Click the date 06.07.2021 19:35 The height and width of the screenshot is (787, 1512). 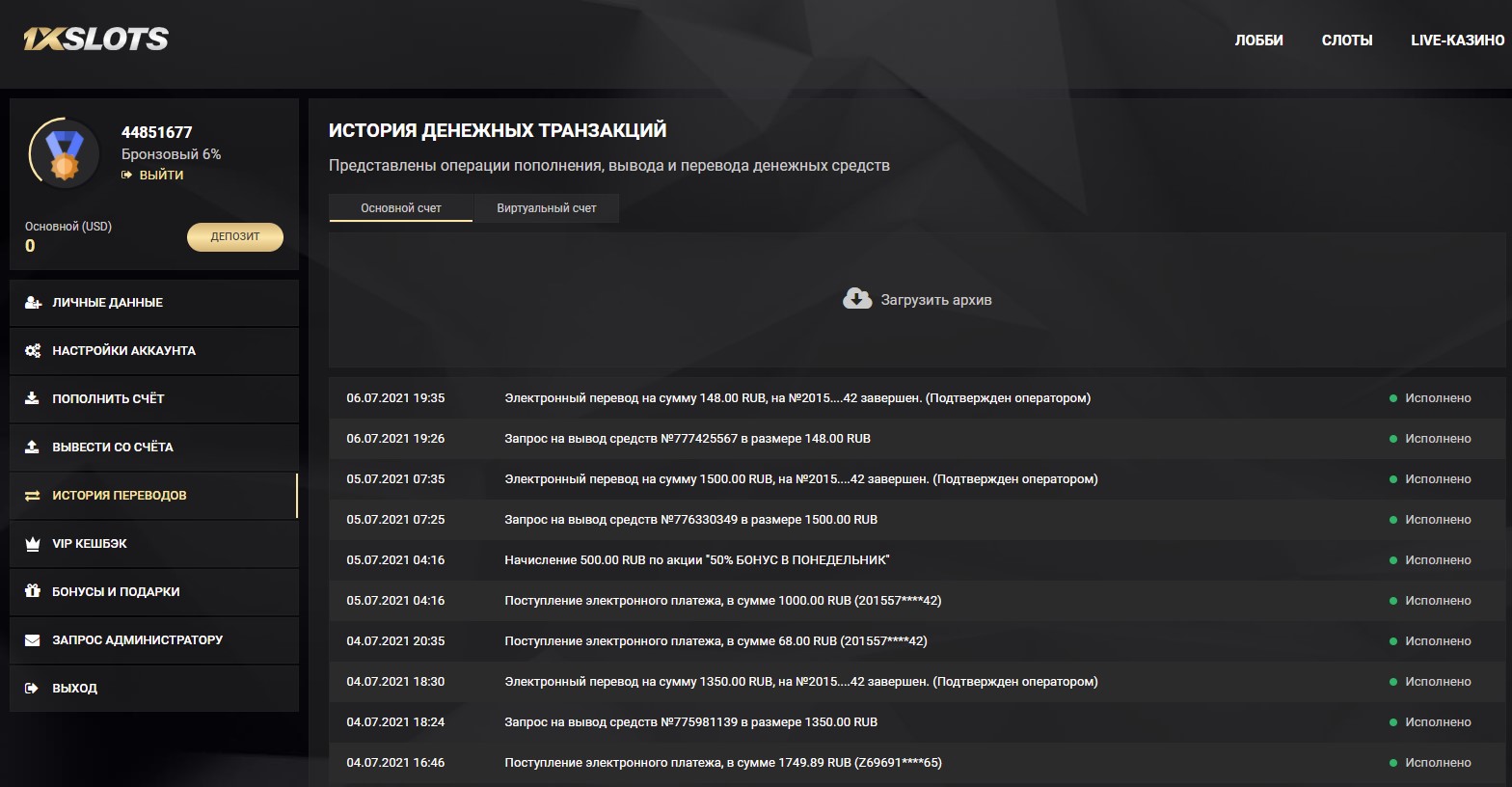click(x=395, y=397)
